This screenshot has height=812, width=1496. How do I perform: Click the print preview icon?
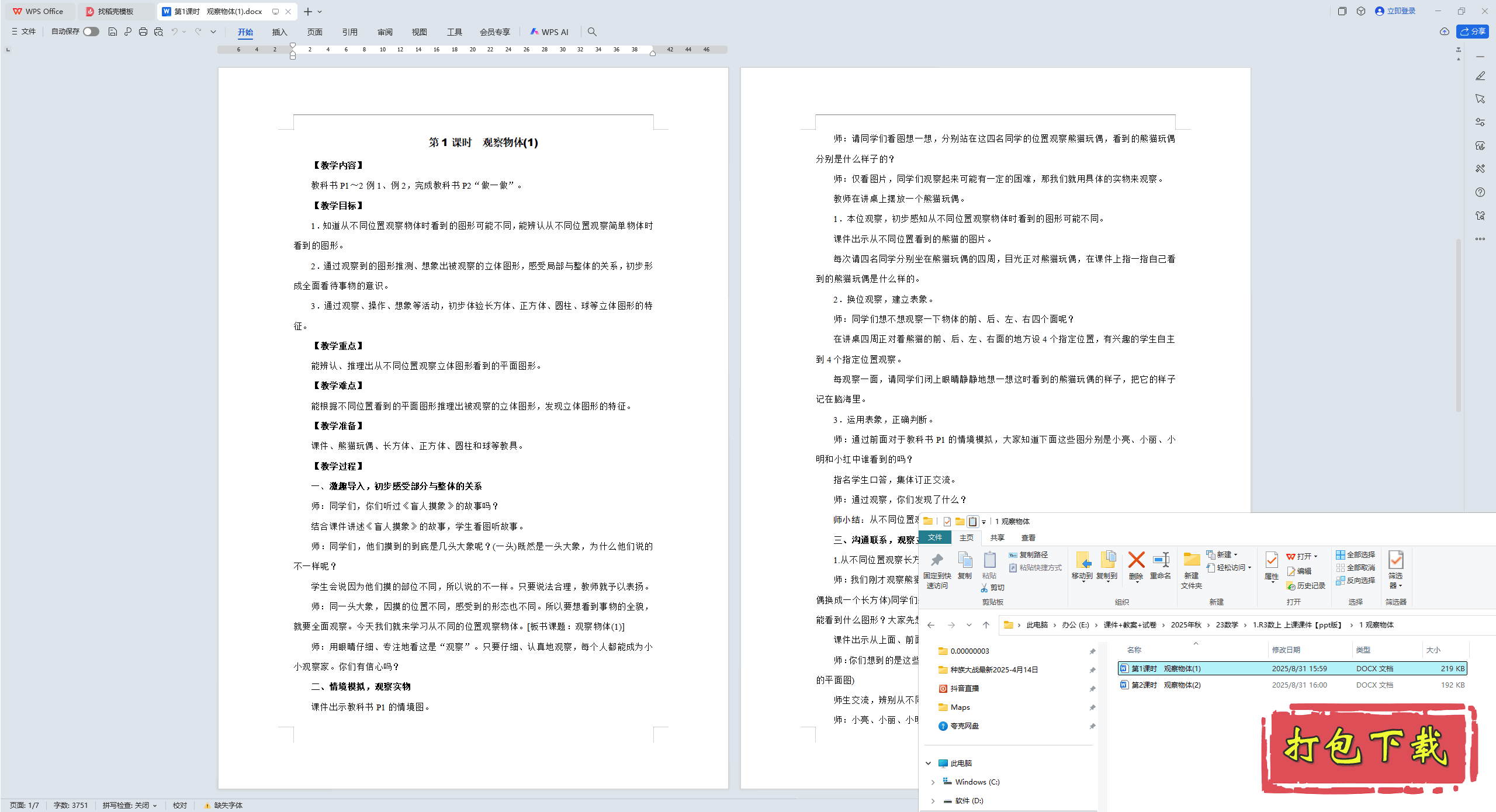(158, 32)
